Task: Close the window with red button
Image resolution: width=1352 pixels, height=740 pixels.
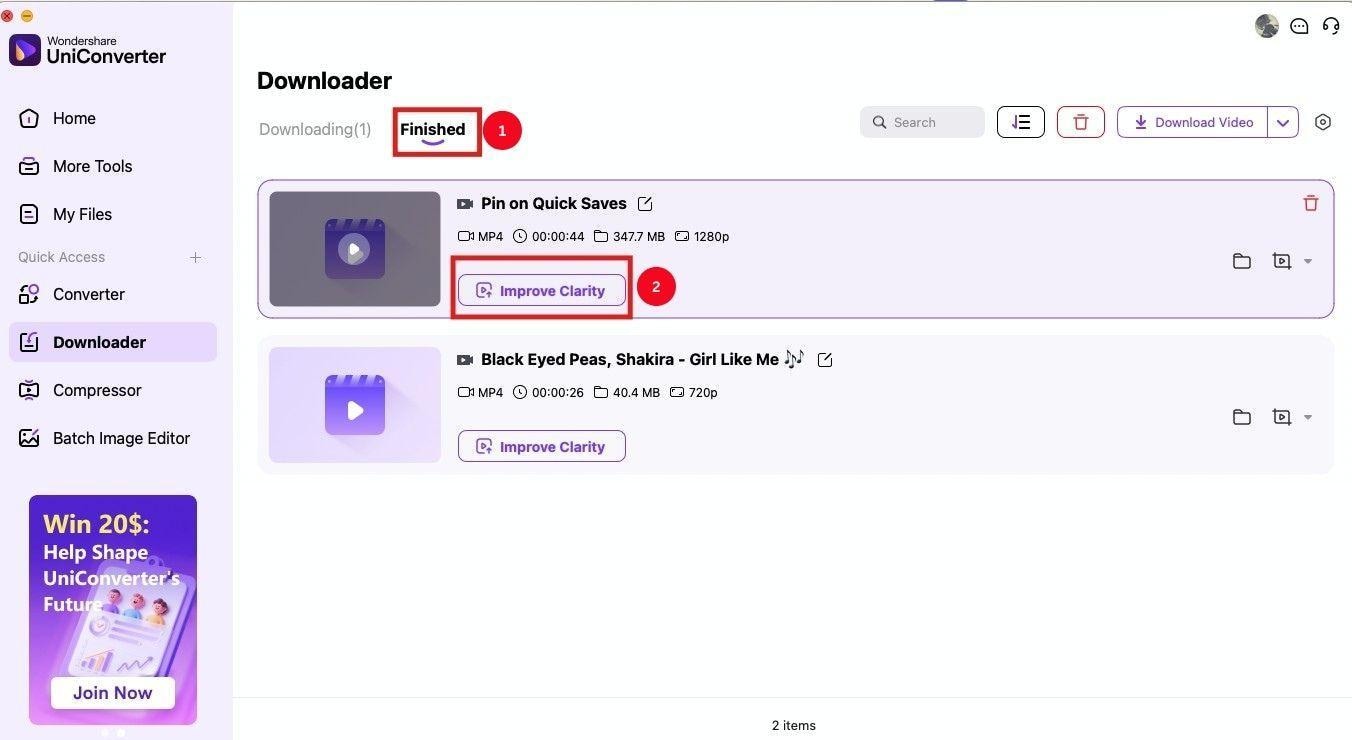Action: pyautogui.click(x=7, y=16)
